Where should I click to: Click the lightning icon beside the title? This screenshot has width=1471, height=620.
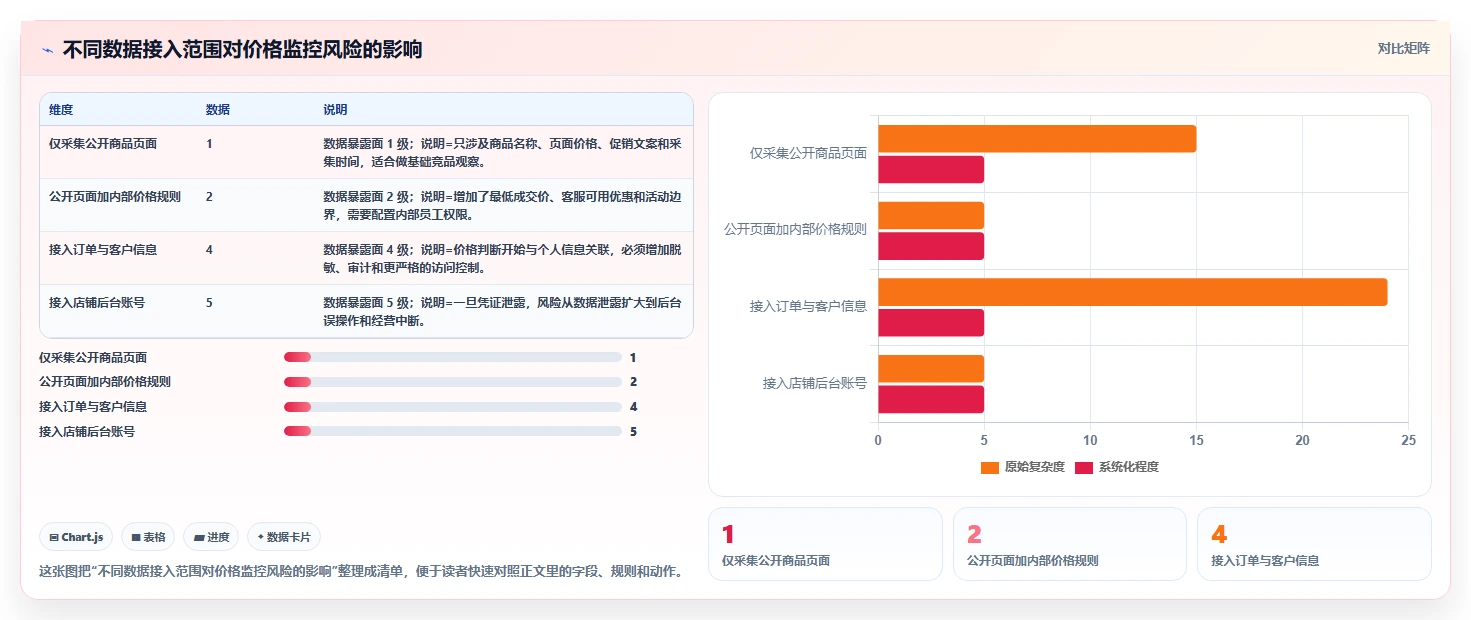point(47,50)
